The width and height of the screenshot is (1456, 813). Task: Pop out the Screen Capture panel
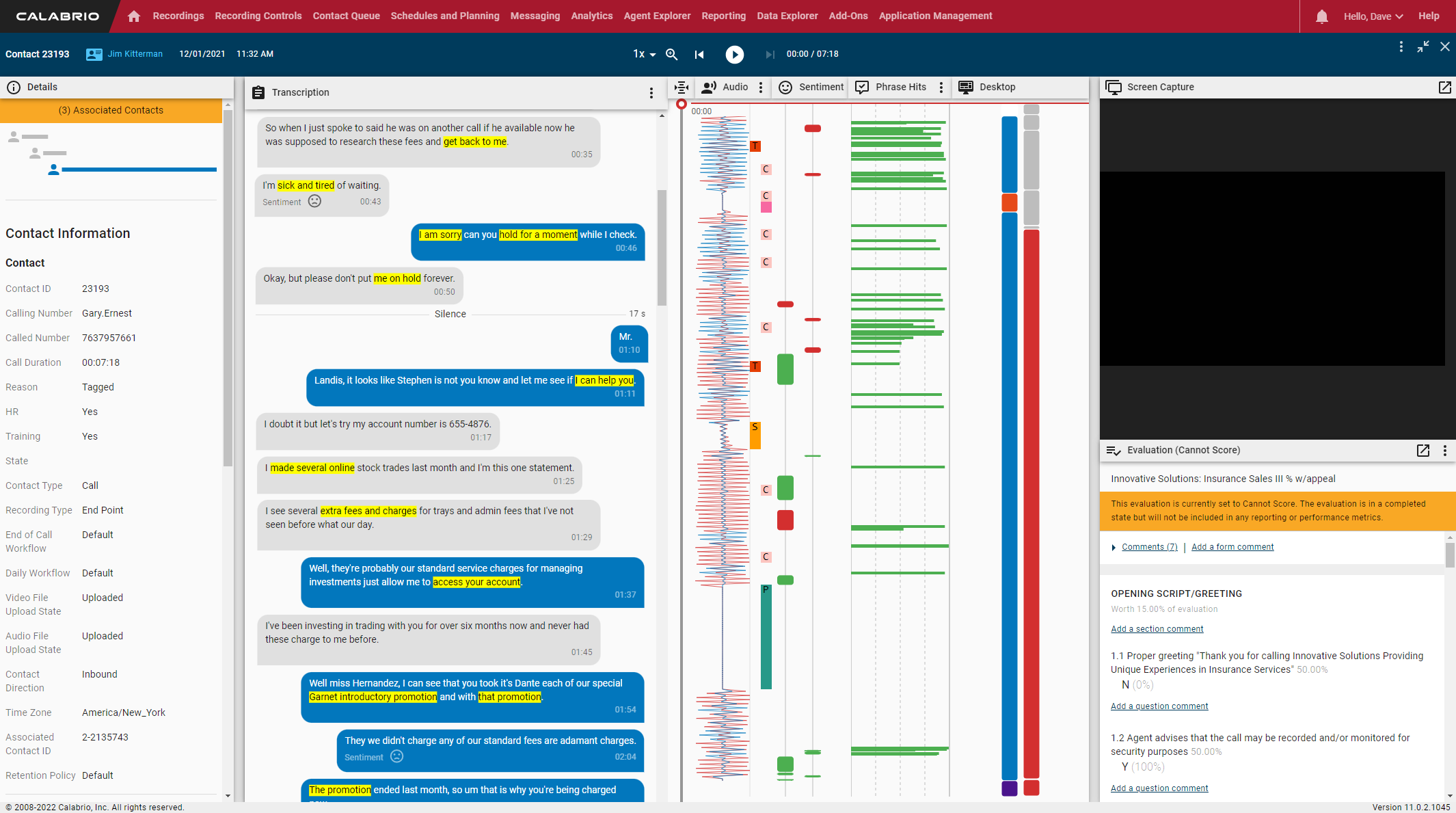click(x=1444, y=87)
